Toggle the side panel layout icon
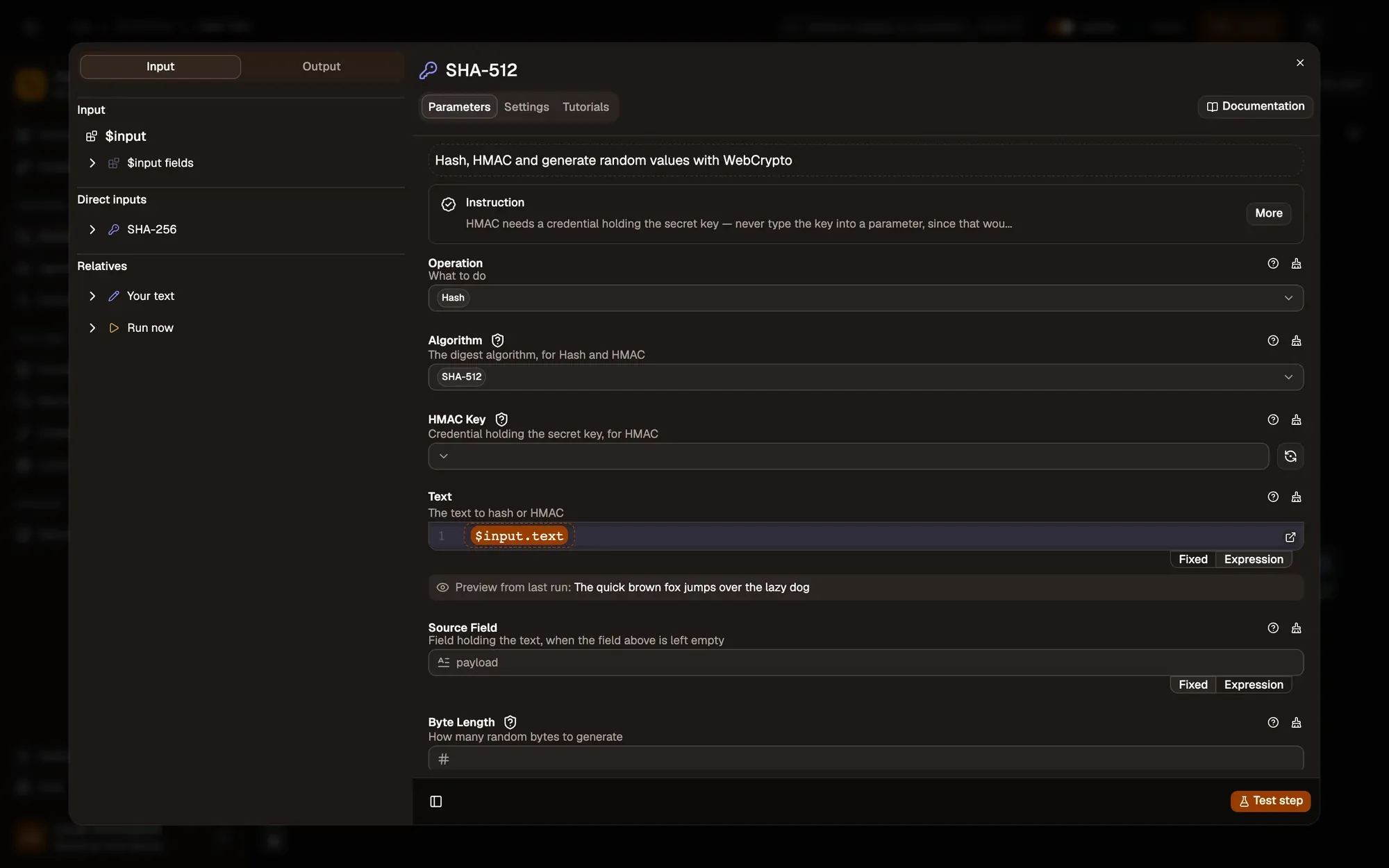1389x868 pixels. 436,801
